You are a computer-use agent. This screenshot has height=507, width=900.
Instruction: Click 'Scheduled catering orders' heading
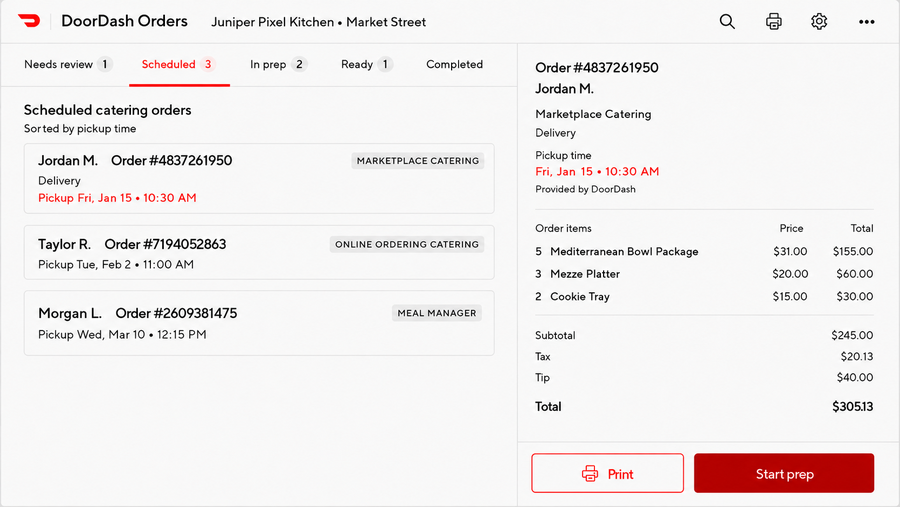[107, 110]
